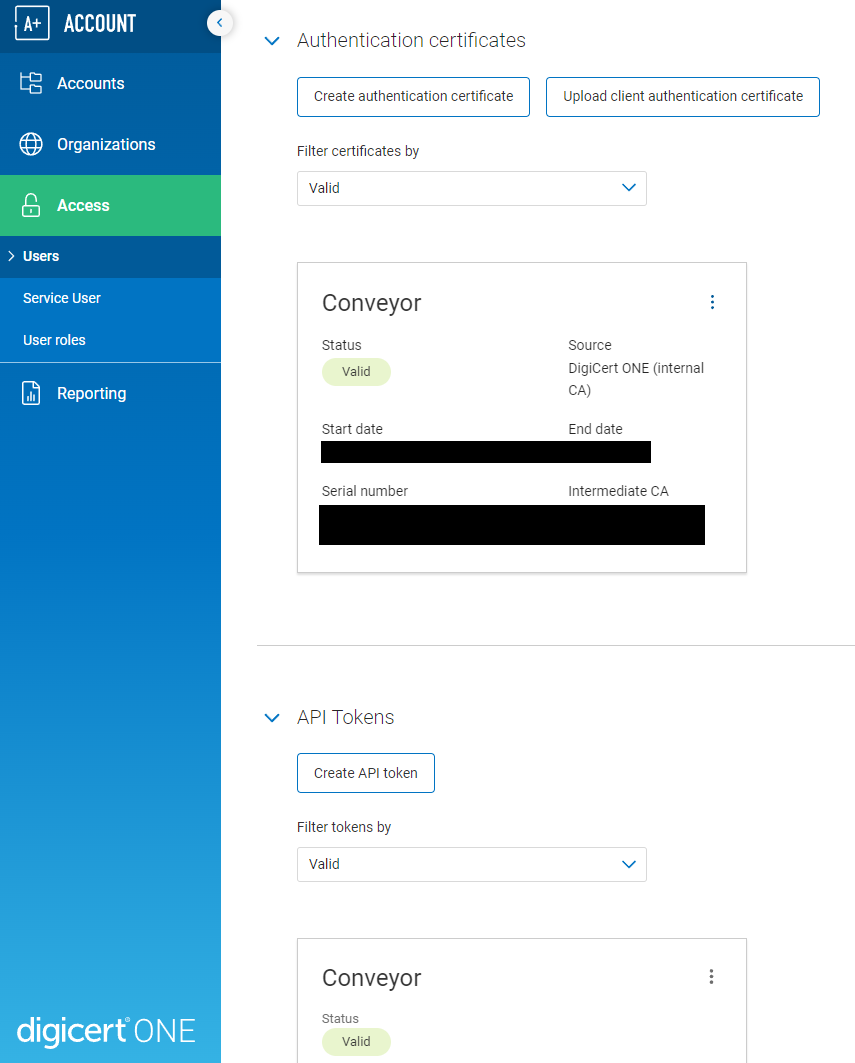
Task: Click the Valid status chip on API token
Action: (x=356, y=1041)
